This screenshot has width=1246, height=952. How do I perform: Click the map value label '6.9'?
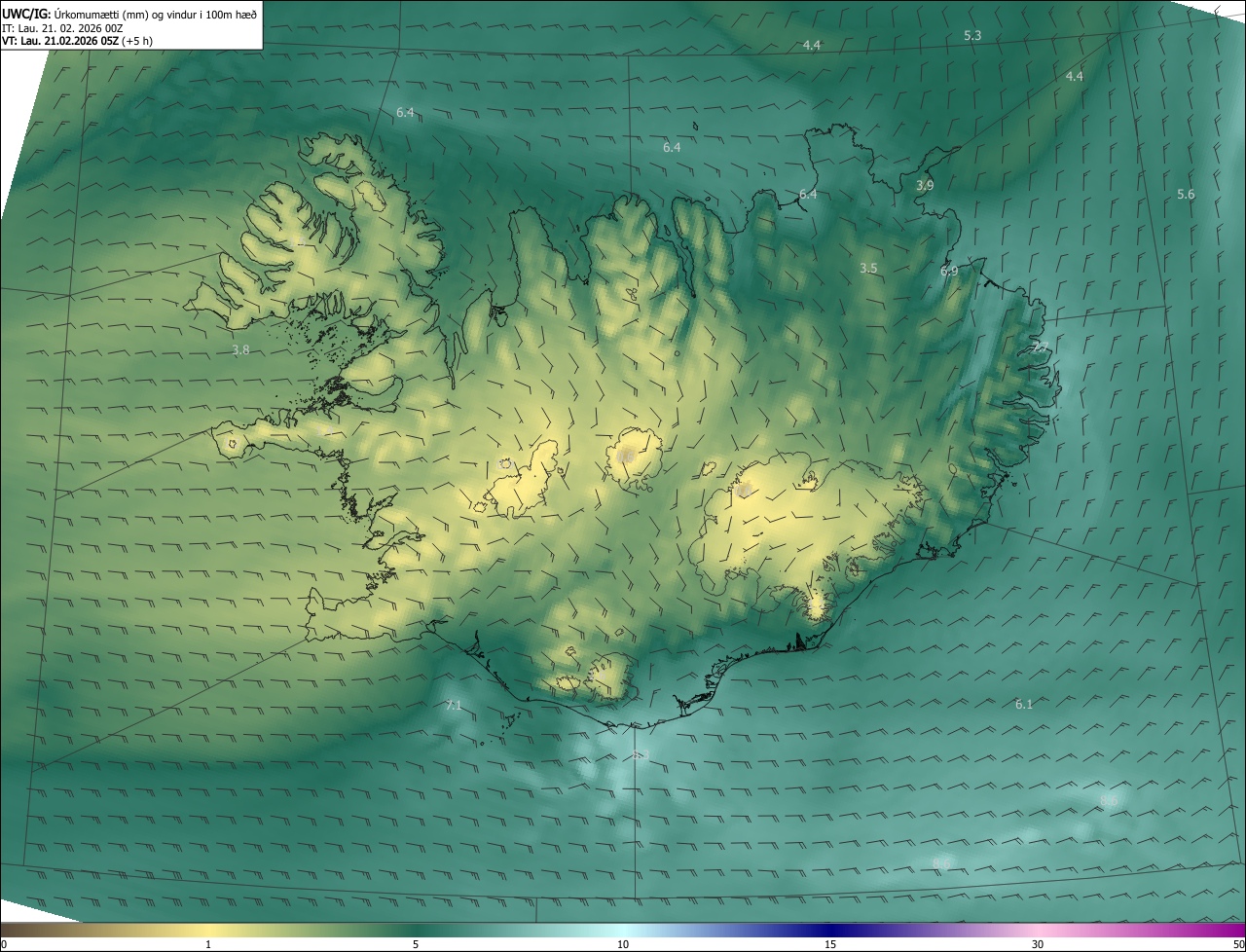click(x=949, y=272)
